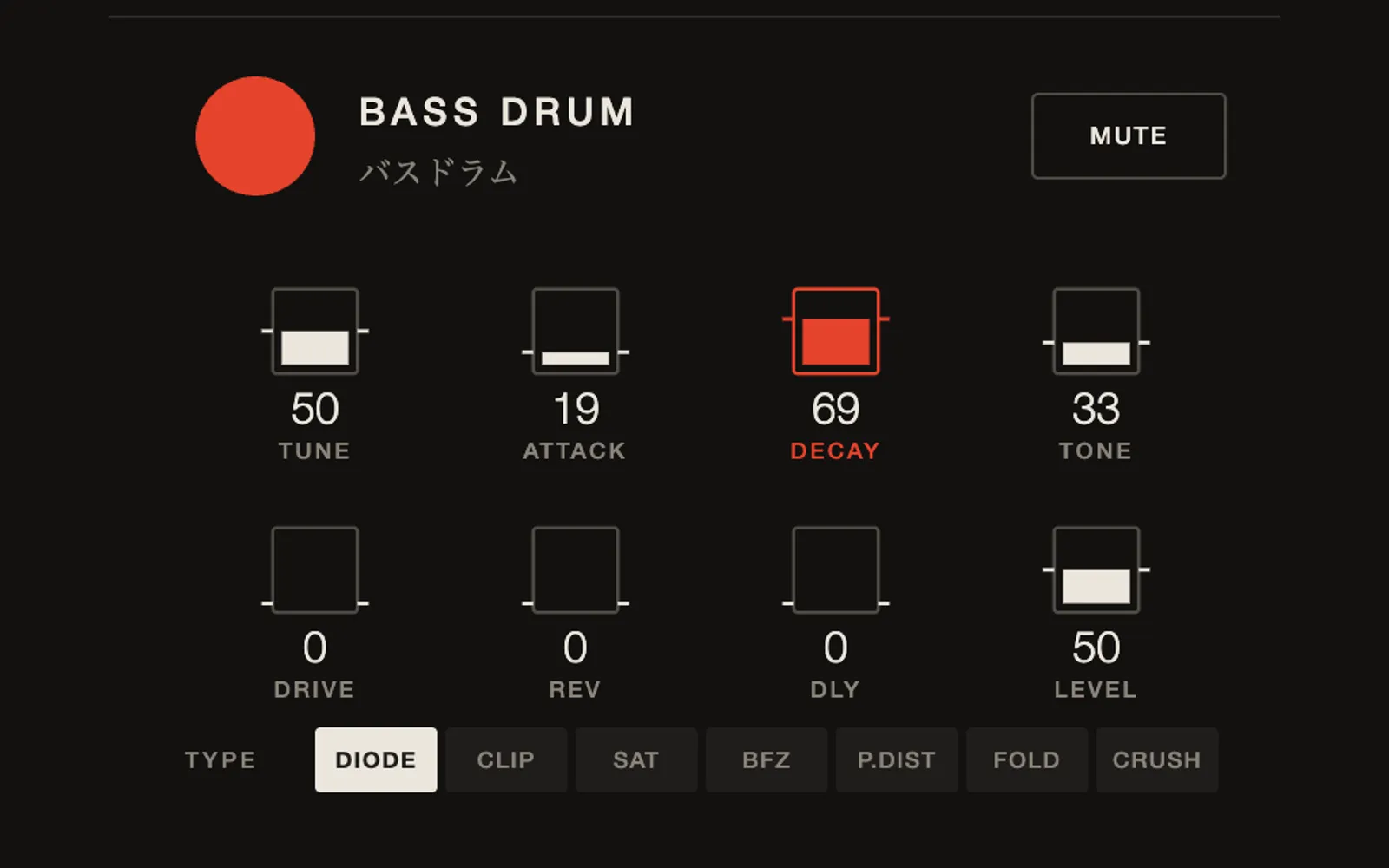
Task: Click the DLY label
Action: [835, 690]
